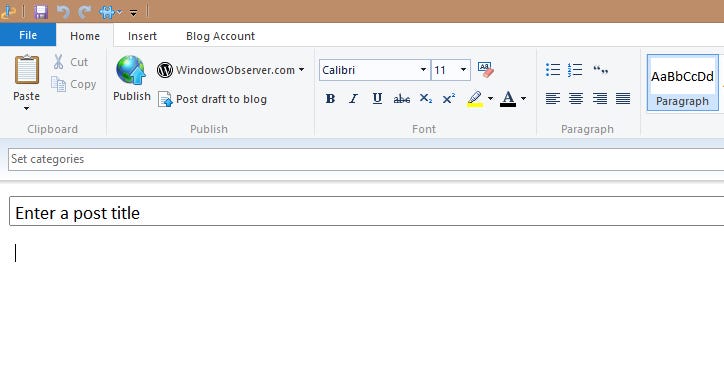Switch to the Home ribbon tab
The height and width of the screenshot is (391, 724).
[85, 36]
